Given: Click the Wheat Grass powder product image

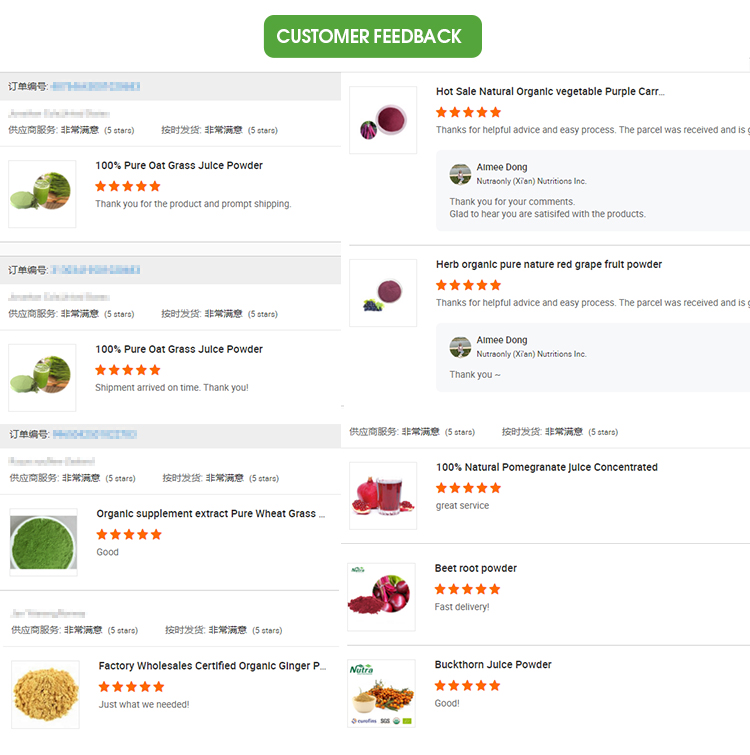Looking at the screenshot, I should 43,542.
